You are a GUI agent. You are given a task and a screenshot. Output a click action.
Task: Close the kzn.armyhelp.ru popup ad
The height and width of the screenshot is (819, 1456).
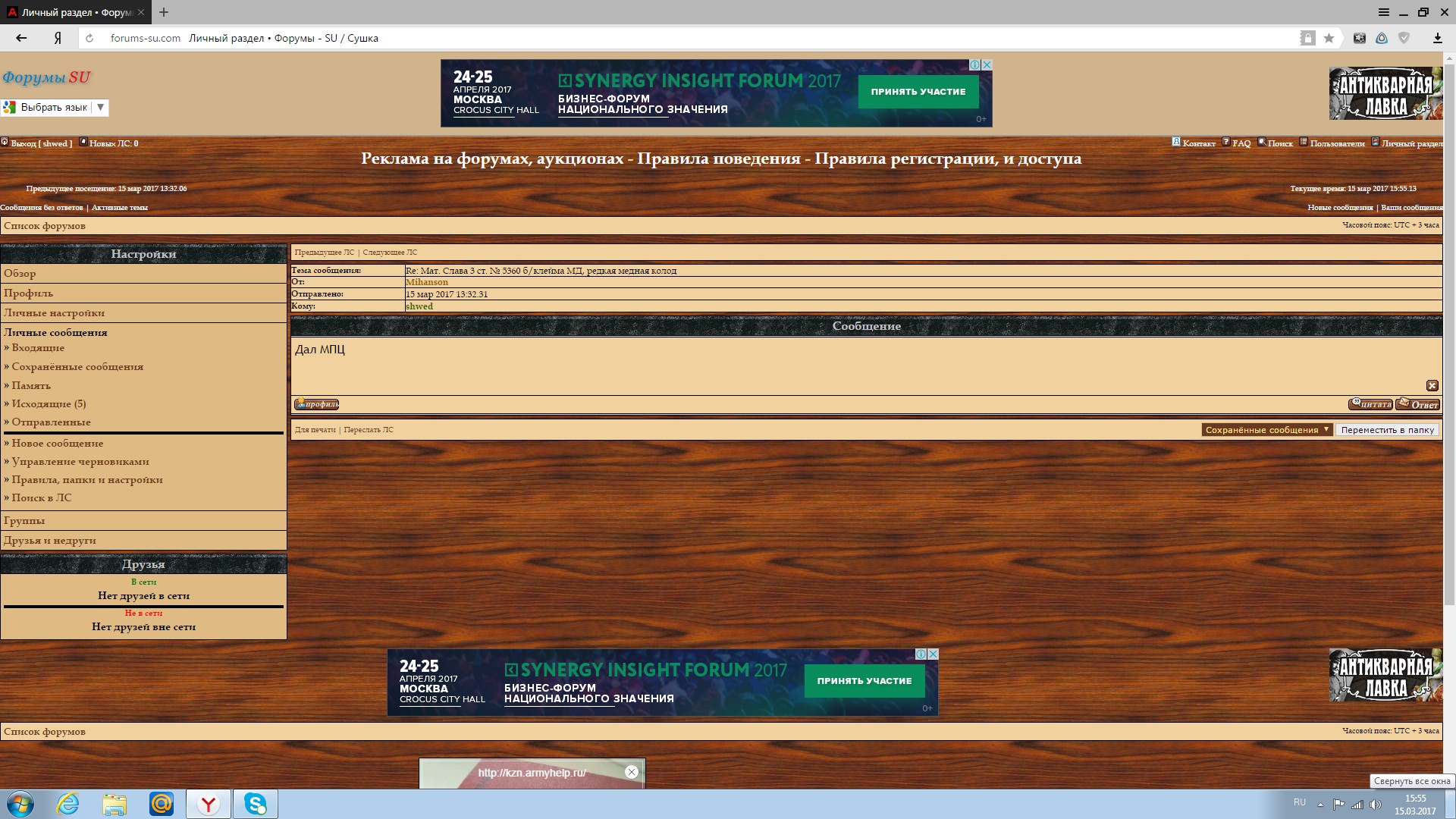pos(631,772)
